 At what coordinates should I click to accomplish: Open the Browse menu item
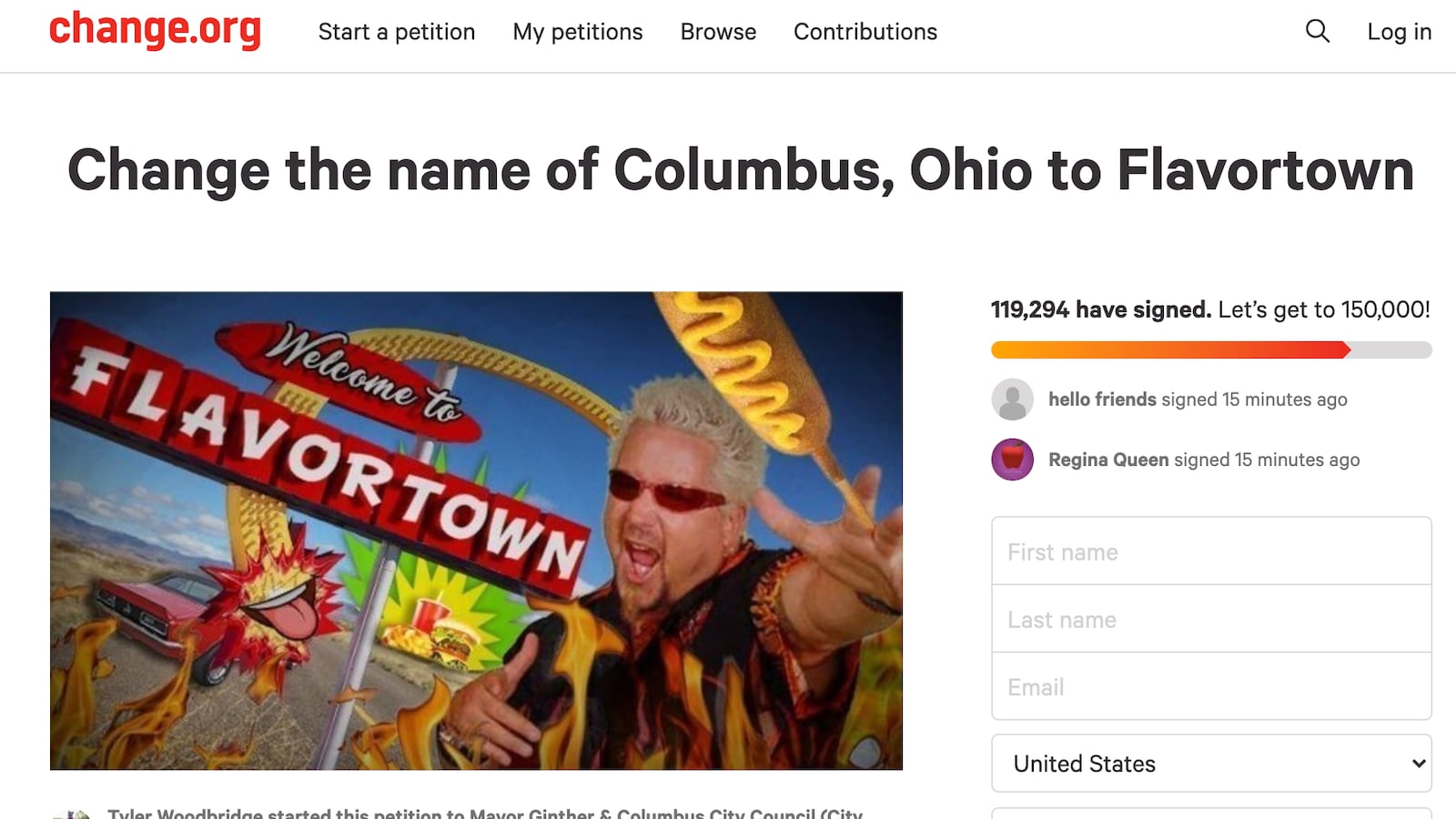coord(718,32)
